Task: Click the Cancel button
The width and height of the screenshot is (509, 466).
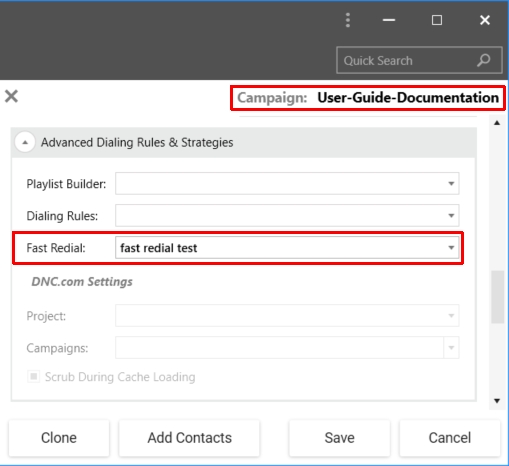Action: [450, 438]
